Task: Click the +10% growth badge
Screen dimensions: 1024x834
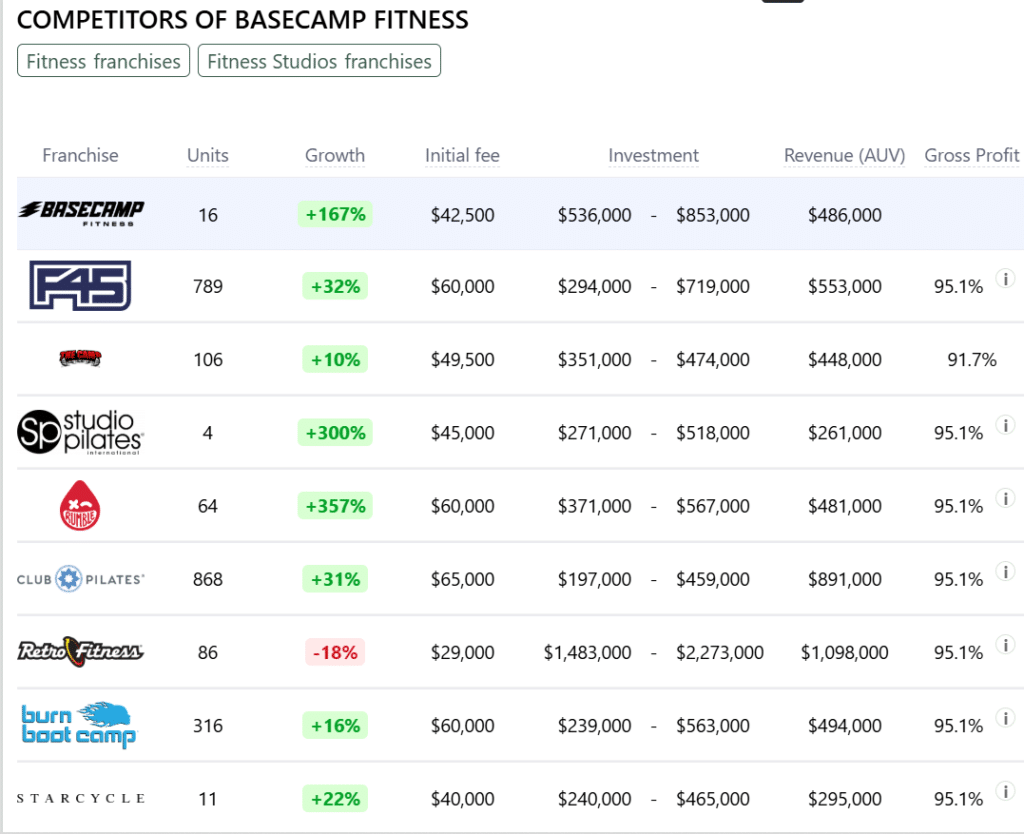Action: [335, 359]
